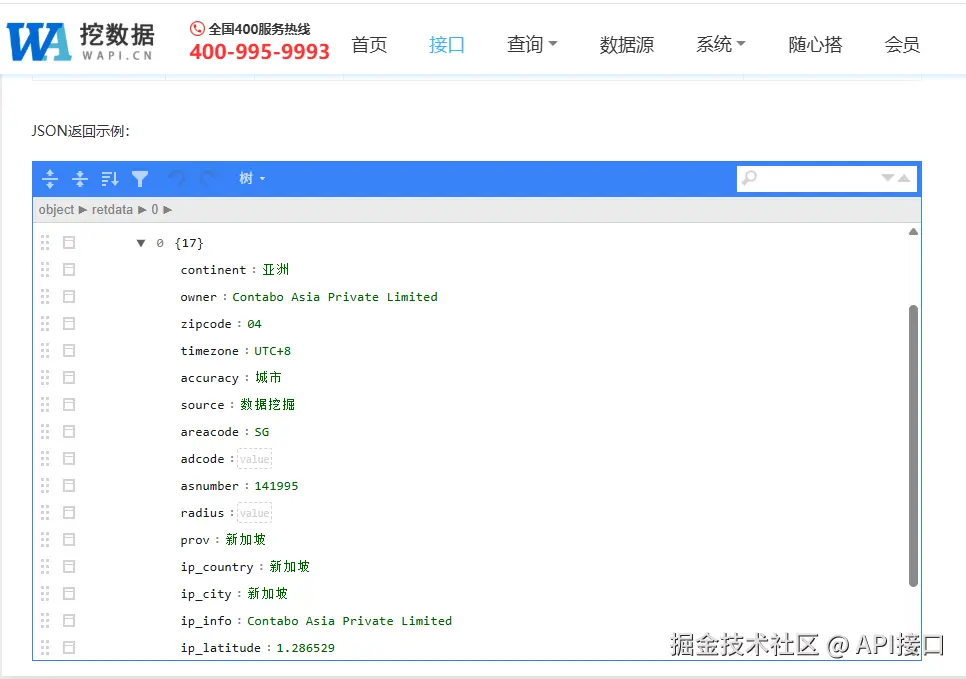Click the hotline number 400-995-9993
The height and width of the screenshot is (679, 966).
click(x=259, y=52)
